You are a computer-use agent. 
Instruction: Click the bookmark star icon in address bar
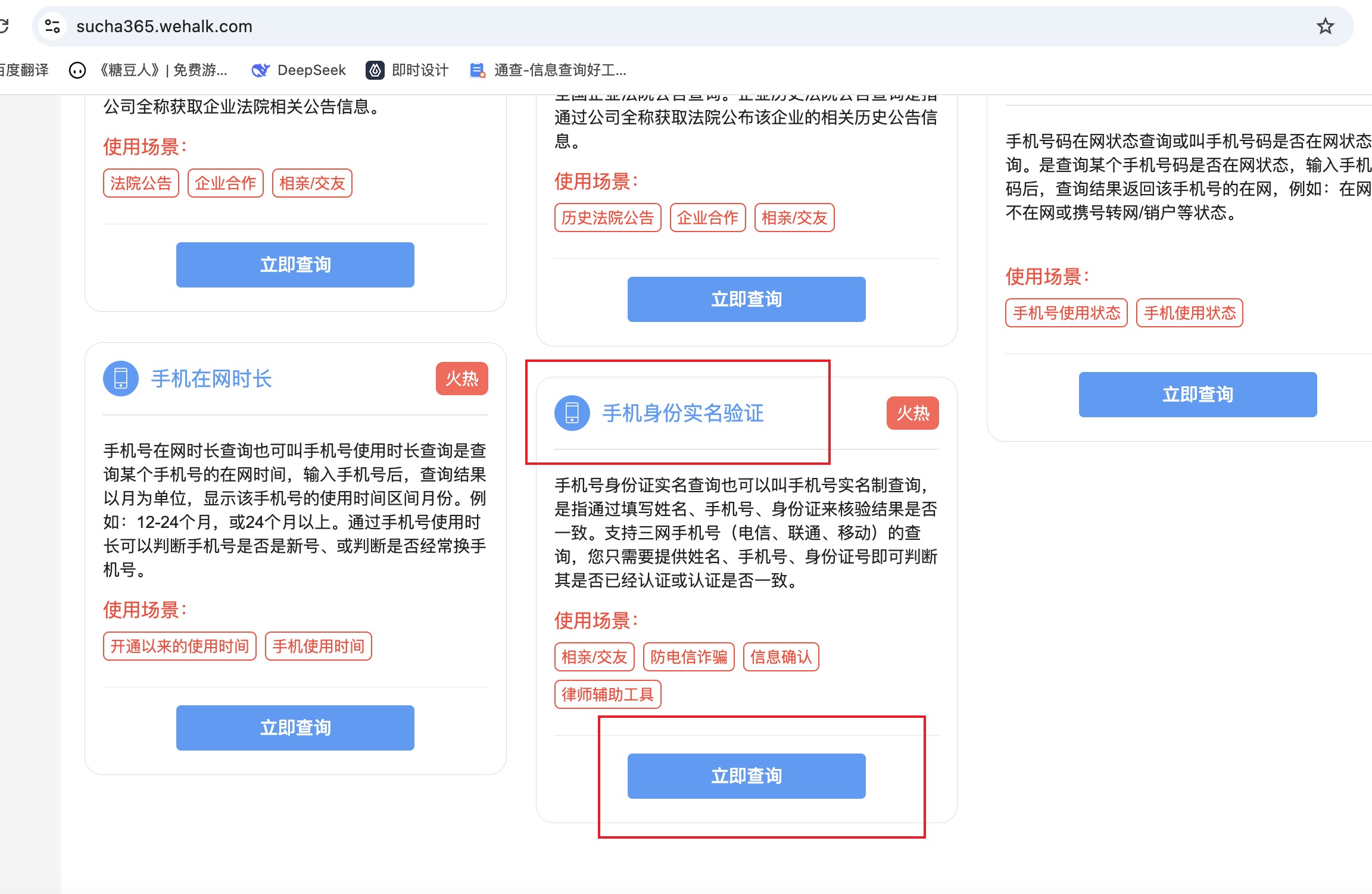coord(1325,26)
